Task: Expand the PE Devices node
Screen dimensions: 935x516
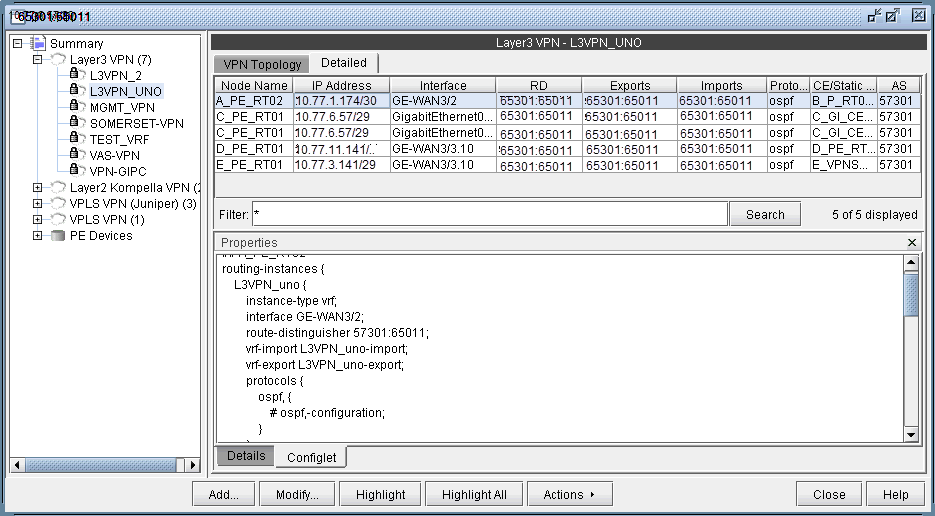Action: point(37,236)
